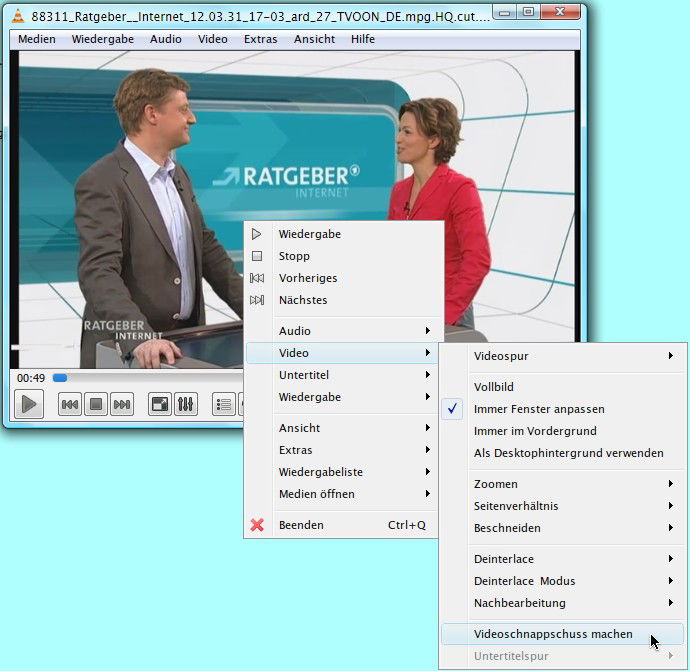Open Audio menu in menu bar

[165, 39]
